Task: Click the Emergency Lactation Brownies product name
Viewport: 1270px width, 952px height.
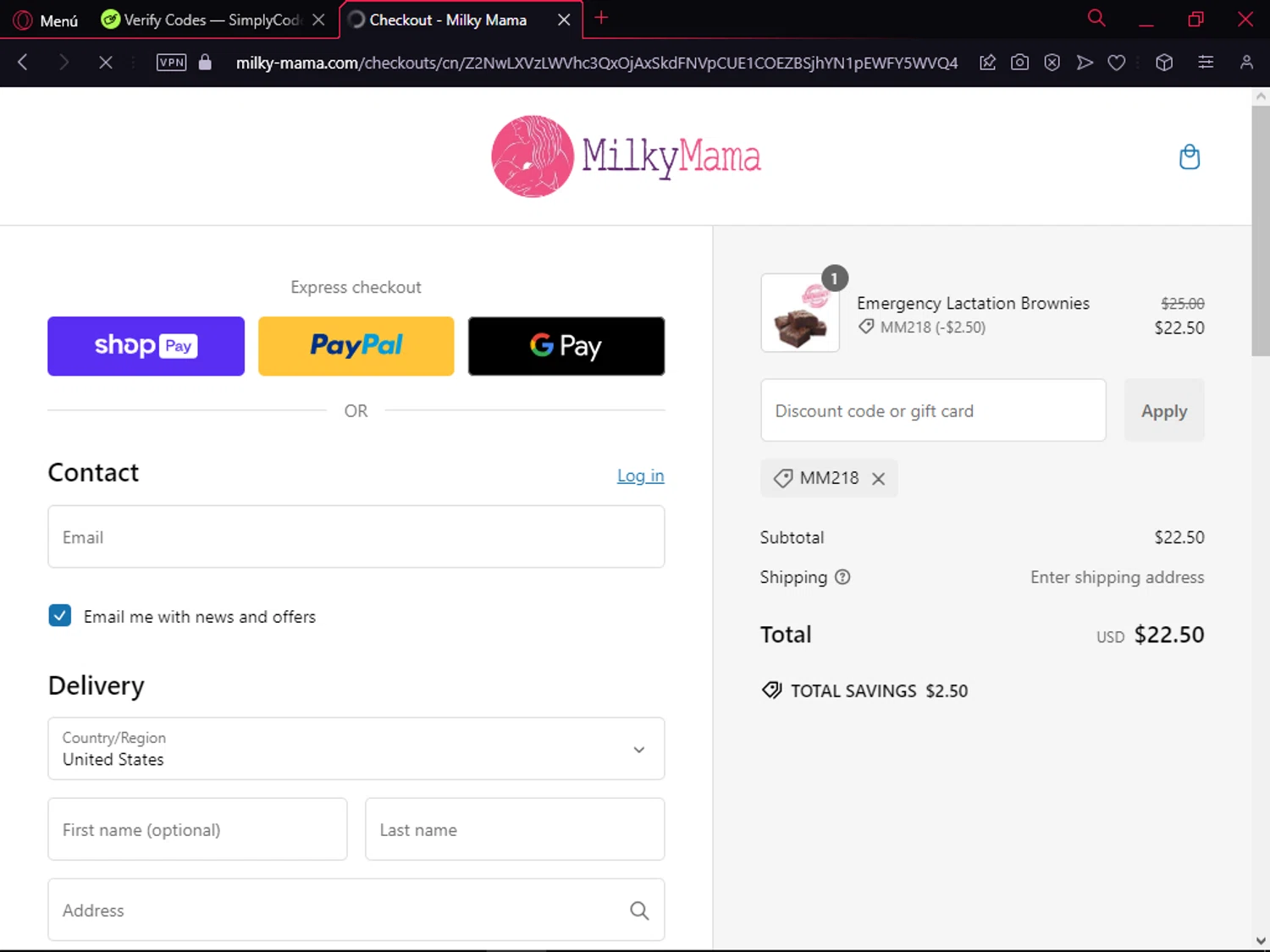Action: click(x=973, y=303)
